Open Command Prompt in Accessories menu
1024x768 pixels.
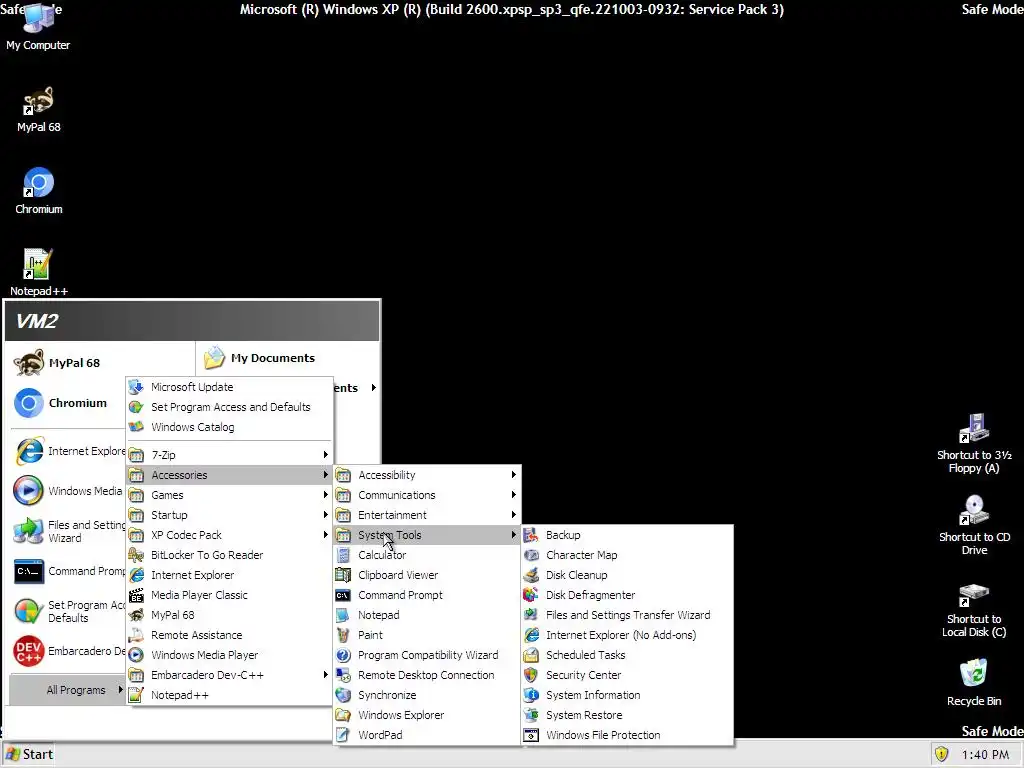pos(426,595)
